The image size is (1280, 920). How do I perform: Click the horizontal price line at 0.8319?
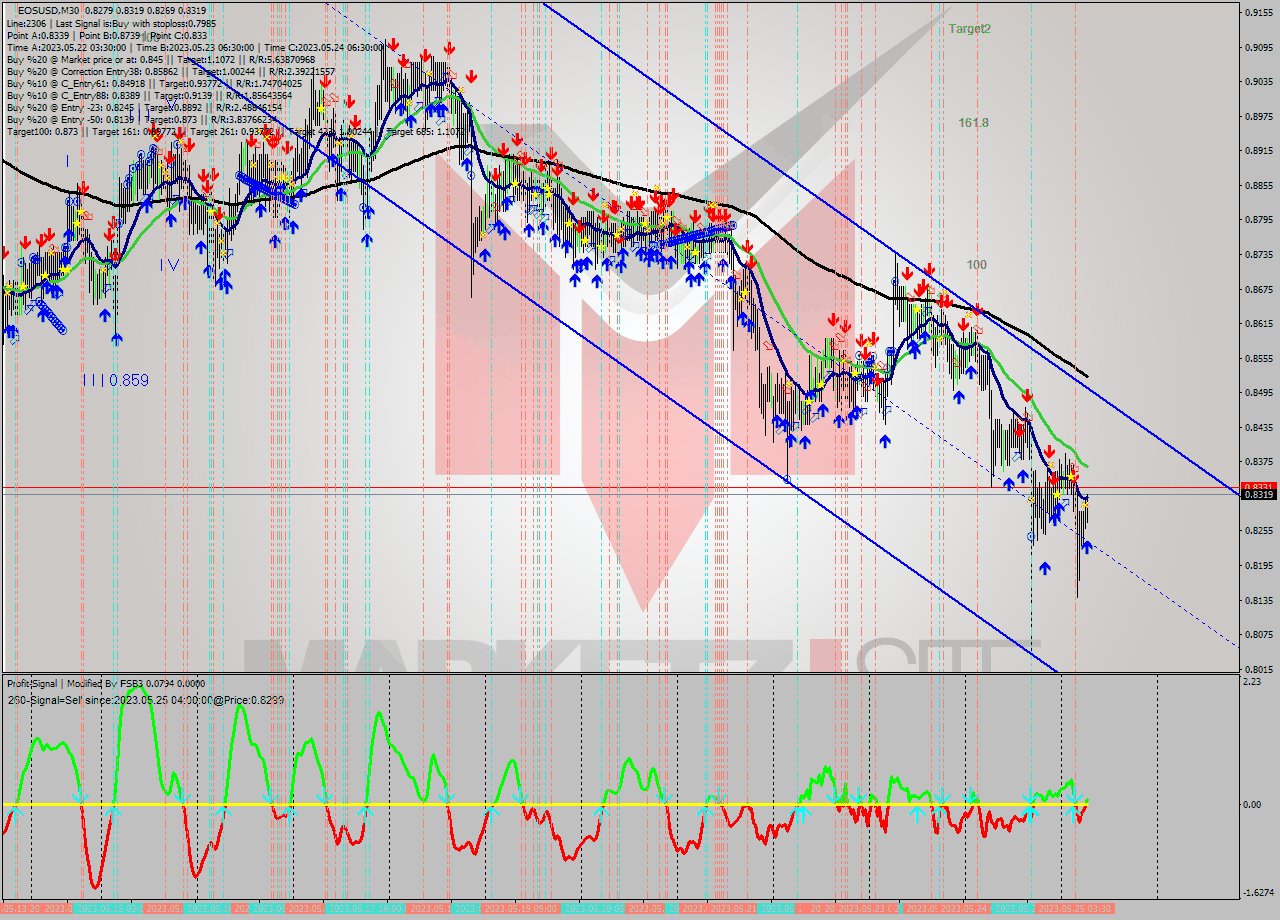[x=620, y=494]
